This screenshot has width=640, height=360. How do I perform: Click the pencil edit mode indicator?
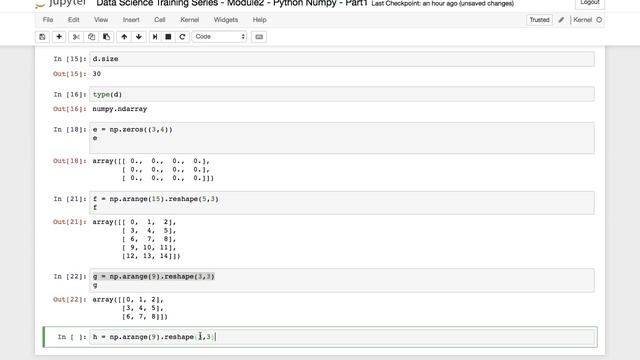(x=561, y=20)
